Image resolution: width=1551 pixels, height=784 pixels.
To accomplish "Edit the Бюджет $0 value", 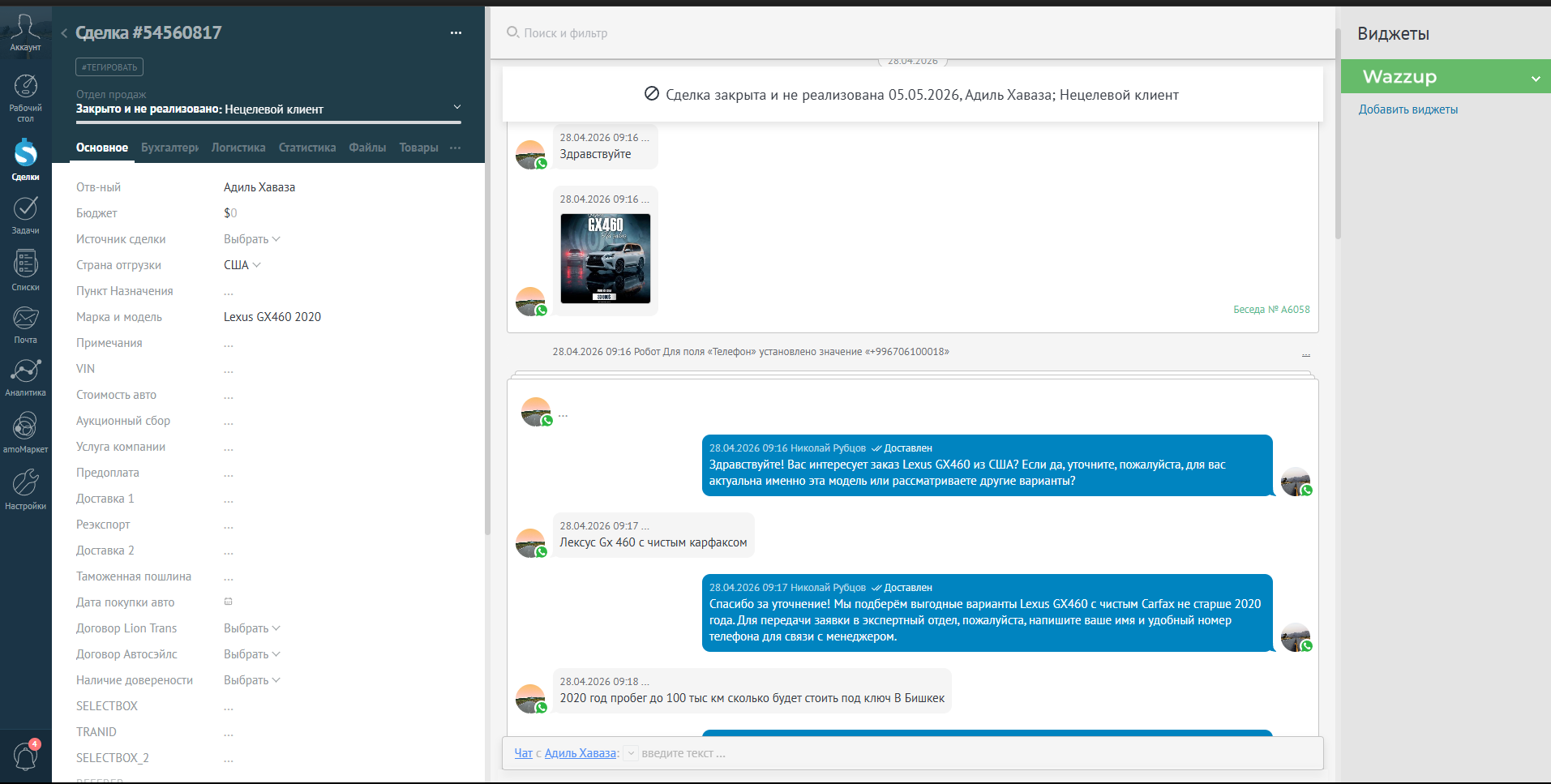I will 230,213.
